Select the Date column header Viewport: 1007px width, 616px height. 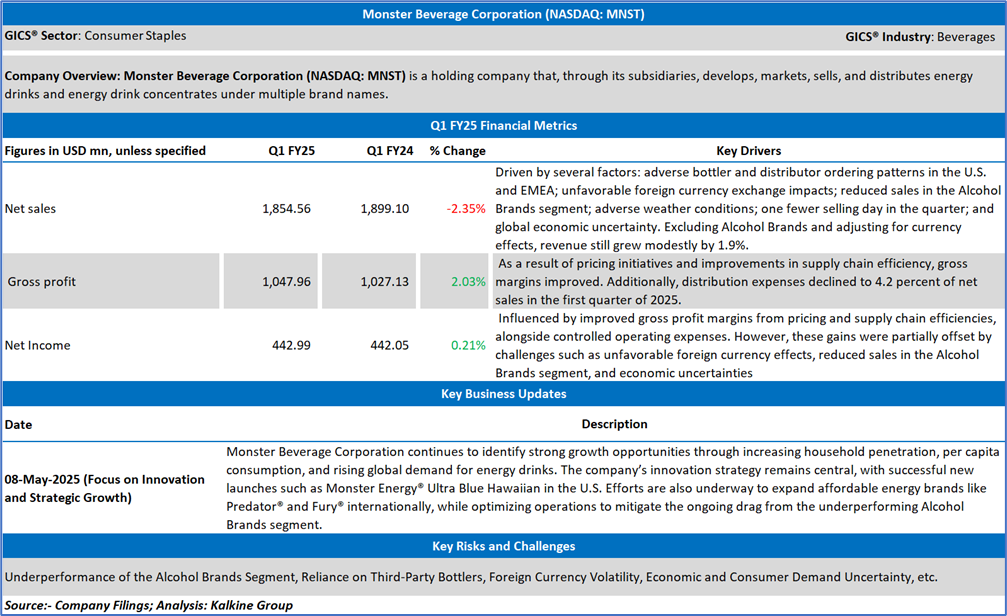(x=18, y=425)
